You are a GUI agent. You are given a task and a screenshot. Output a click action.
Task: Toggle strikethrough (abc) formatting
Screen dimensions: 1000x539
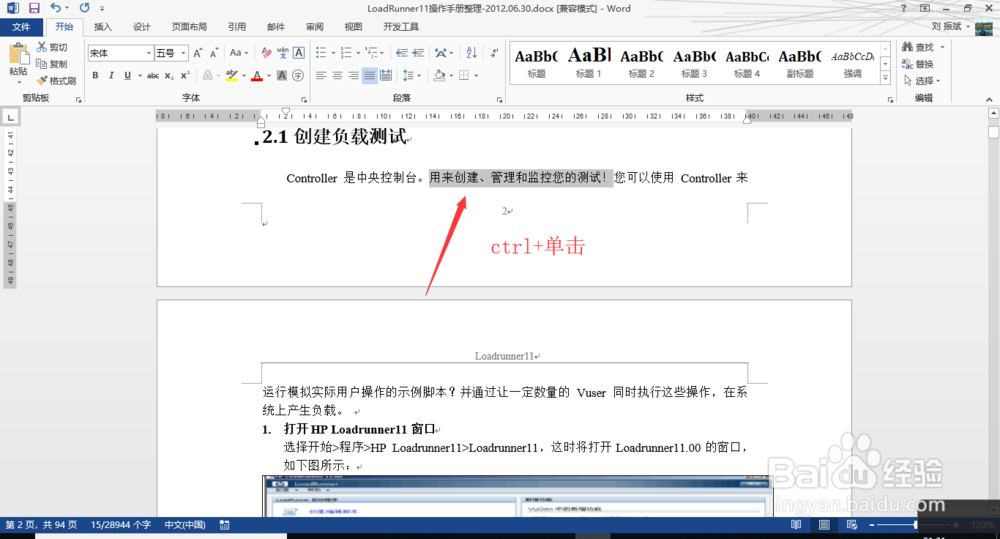click(153, 75)
